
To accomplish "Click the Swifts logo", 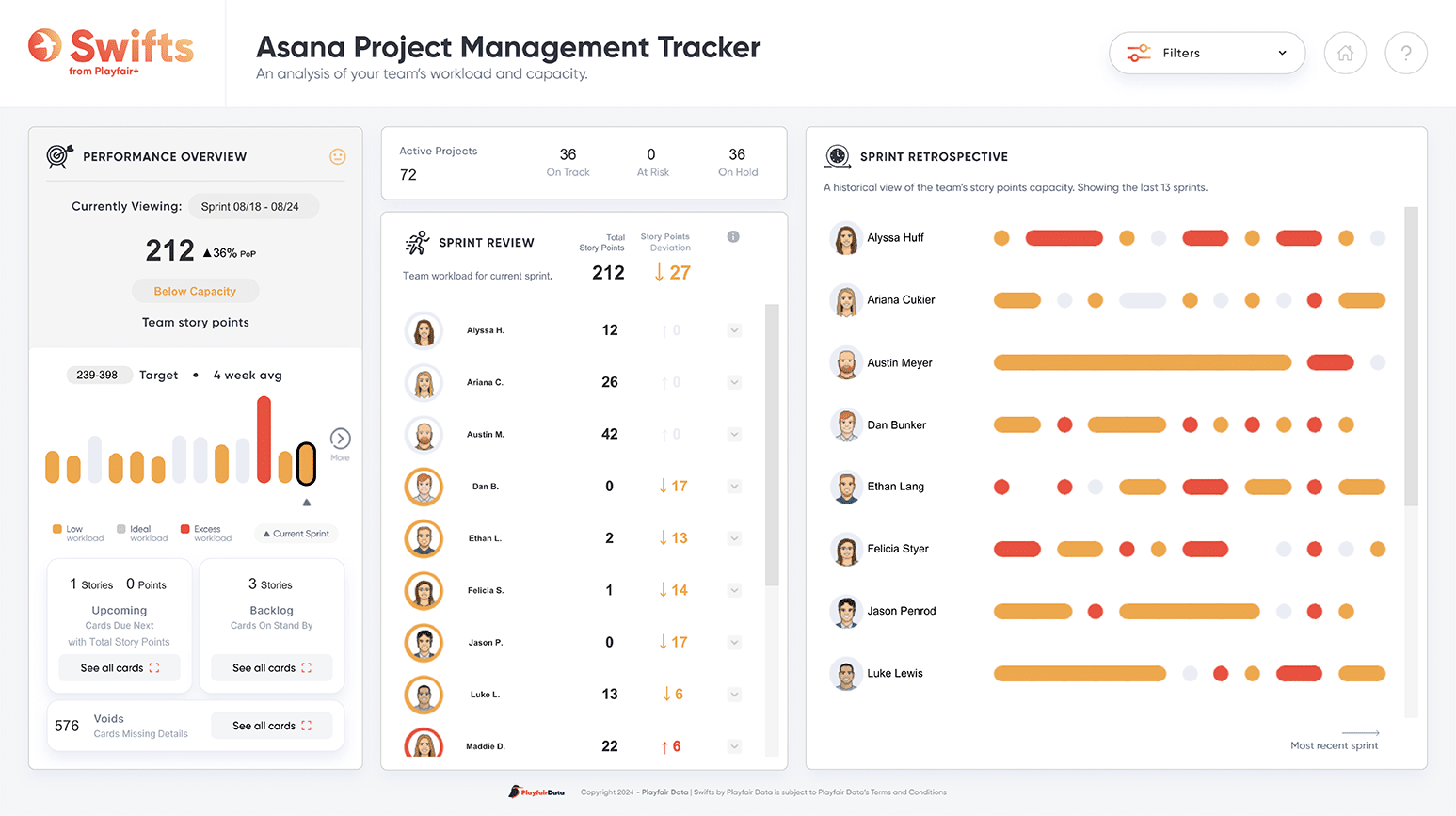I will point(110,52).
